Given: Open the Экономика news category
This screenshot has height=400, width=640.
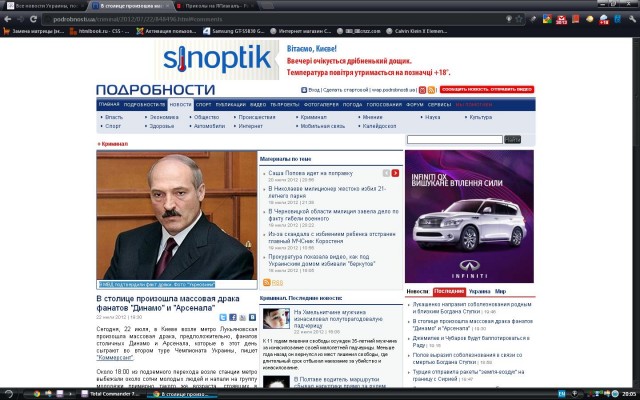Looking at the screenshot, I should click(164, 117).
